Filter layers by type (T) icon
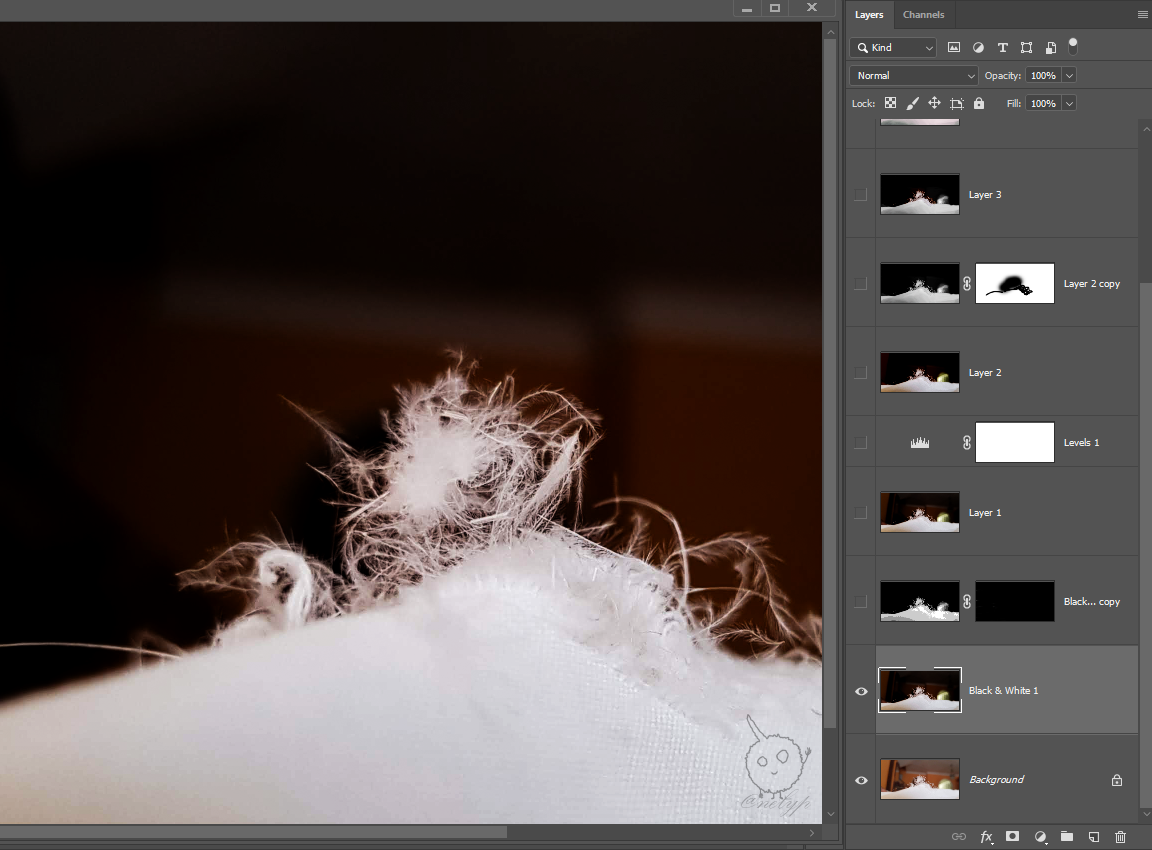The height and width of the screenshot is (850, 1152). 1002,48
